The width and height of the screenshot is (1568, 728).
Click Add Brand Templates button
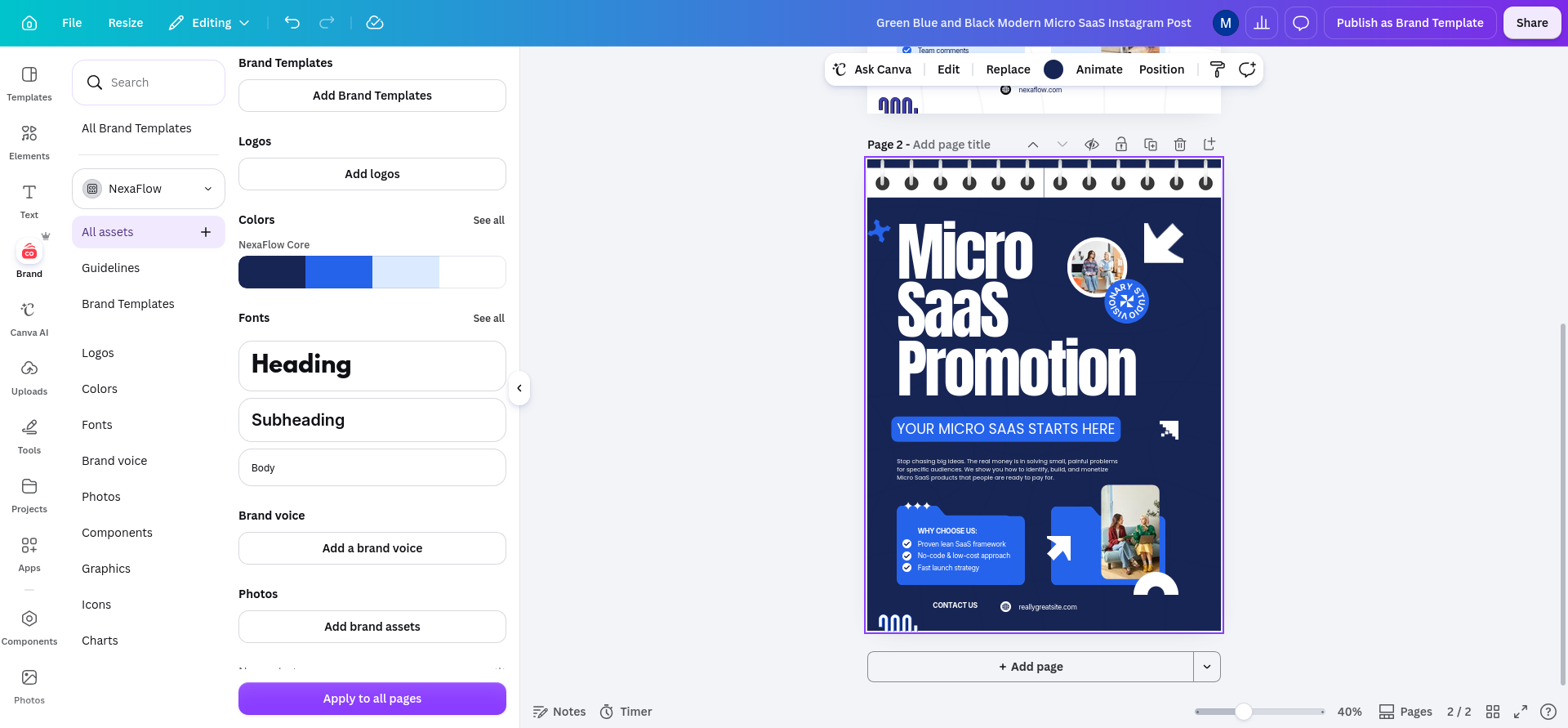pos(372,96)
